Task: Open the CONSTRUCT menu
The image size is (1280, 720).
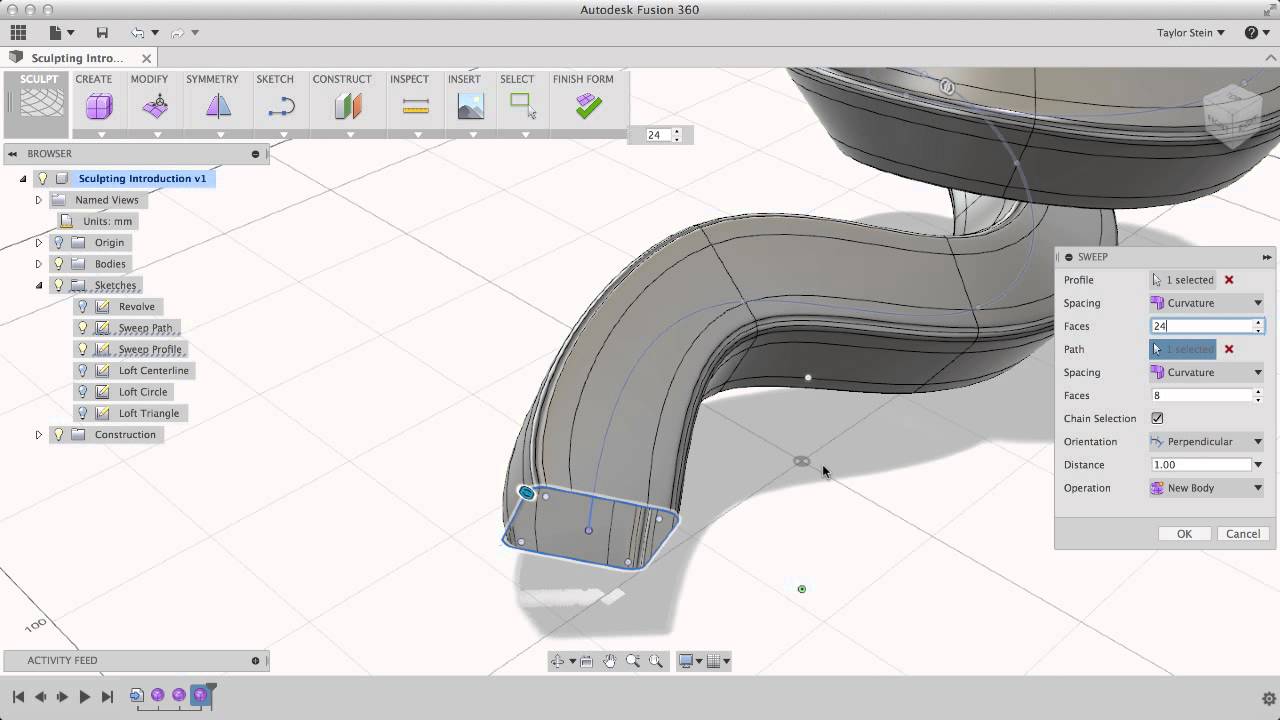Action: tap(342, 79)
